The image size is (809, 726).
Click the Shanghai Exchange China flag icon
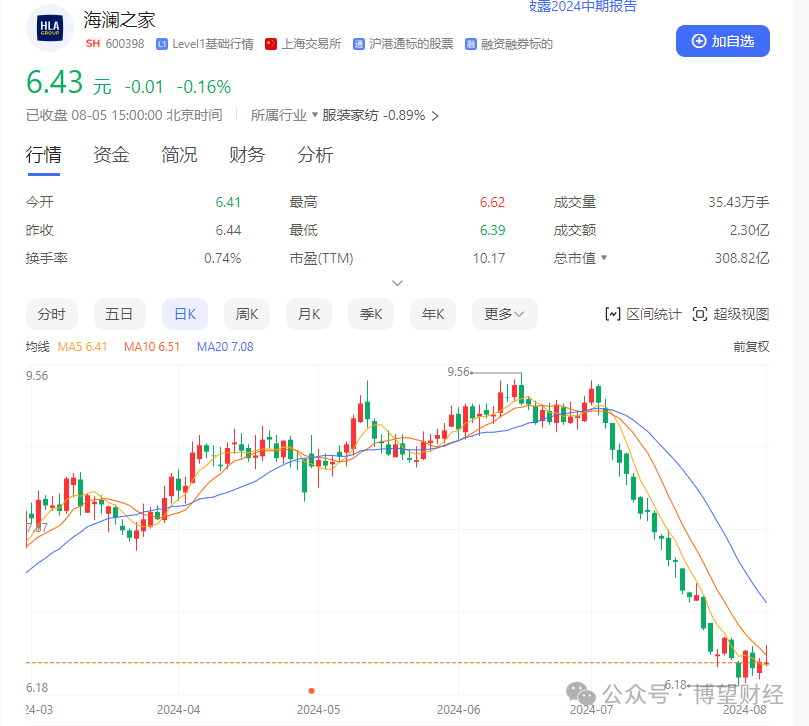click(271, 44)
